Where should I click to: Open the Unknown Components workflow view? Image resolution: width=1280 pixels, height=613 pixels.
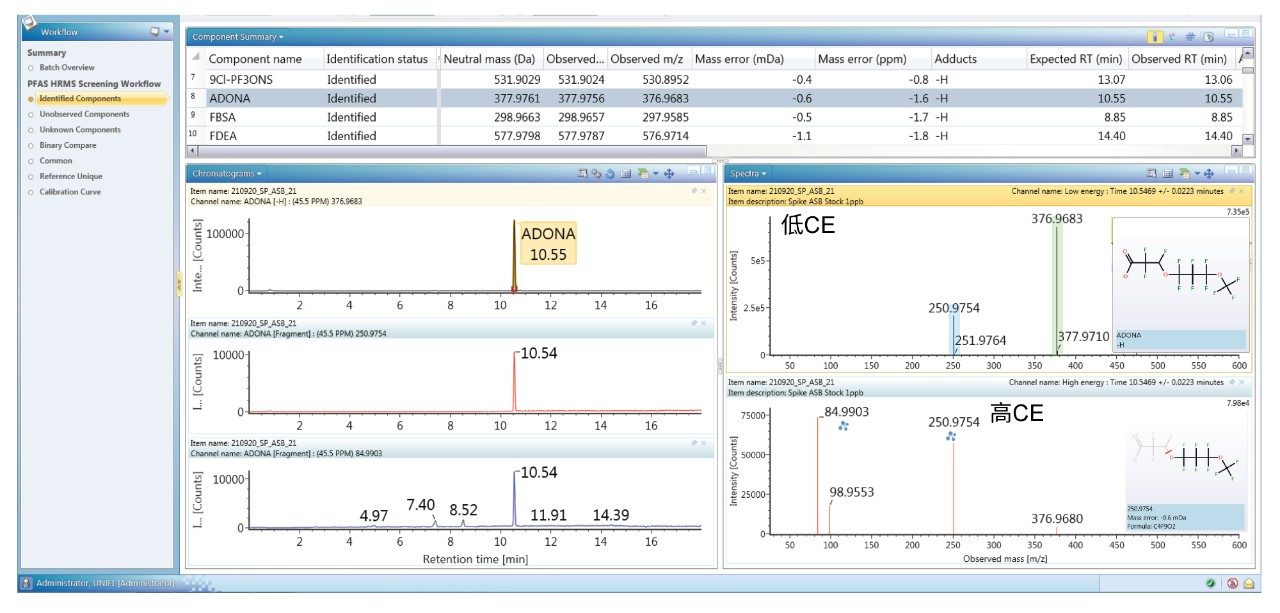pyautogui.click(x=80, y=129)
